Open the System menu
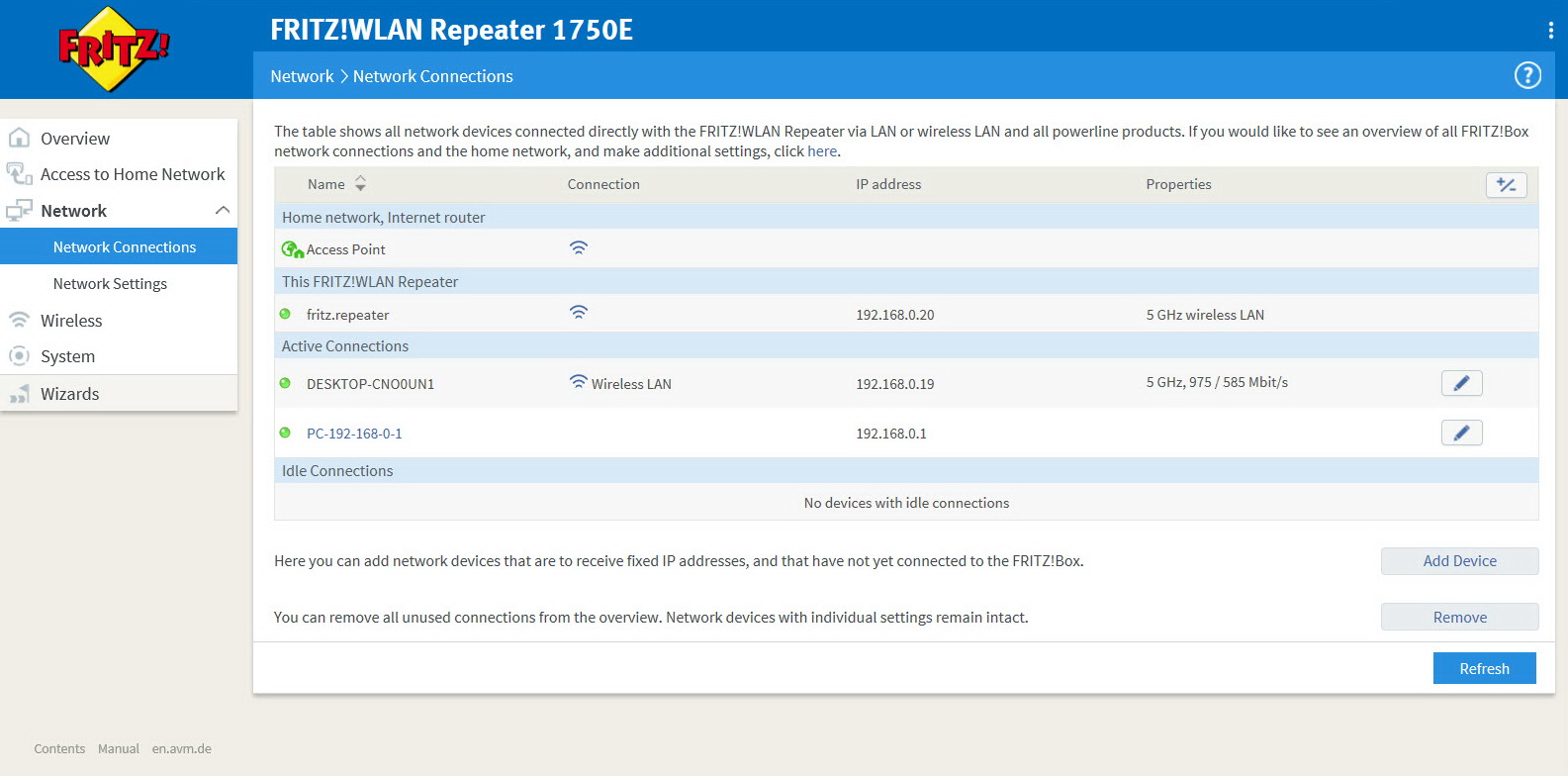The height and width of the screenshot is (776, 1568). [x=67, y=356]
